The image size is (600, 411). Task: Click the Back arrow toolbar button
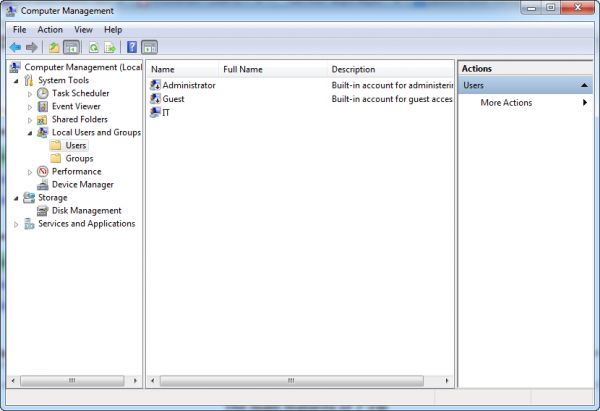click(x=15, y=47)
